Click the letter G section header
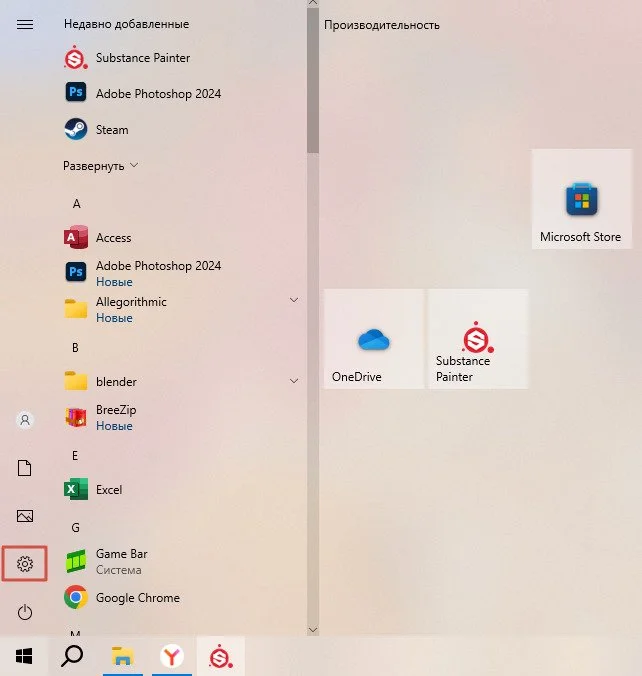The width and height of the screenshot is (642, 676). click(x=75, y=528)
